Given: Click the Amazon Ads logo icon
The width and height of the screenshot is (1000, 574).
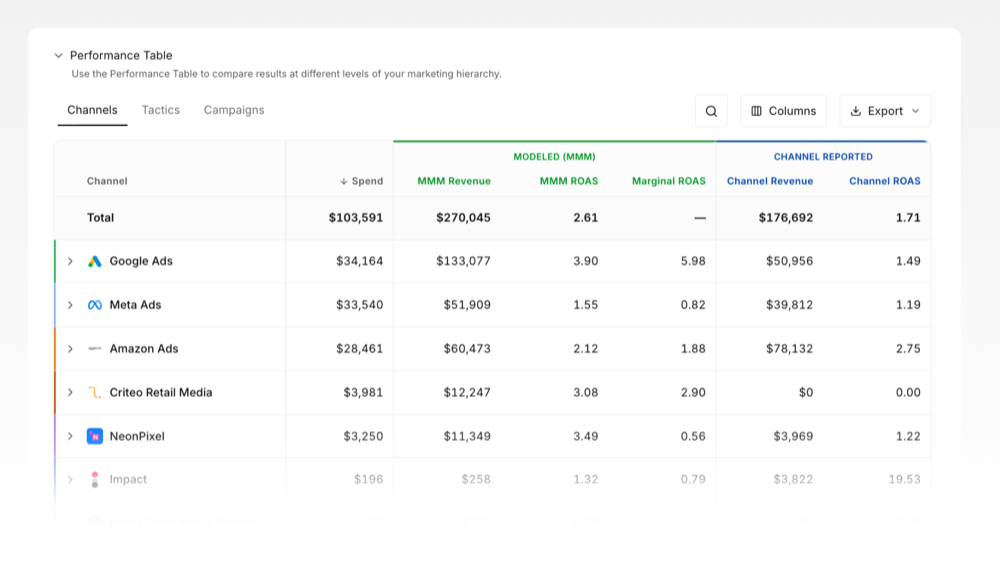Looking at the screenshot, I should [x=94, y=349].
